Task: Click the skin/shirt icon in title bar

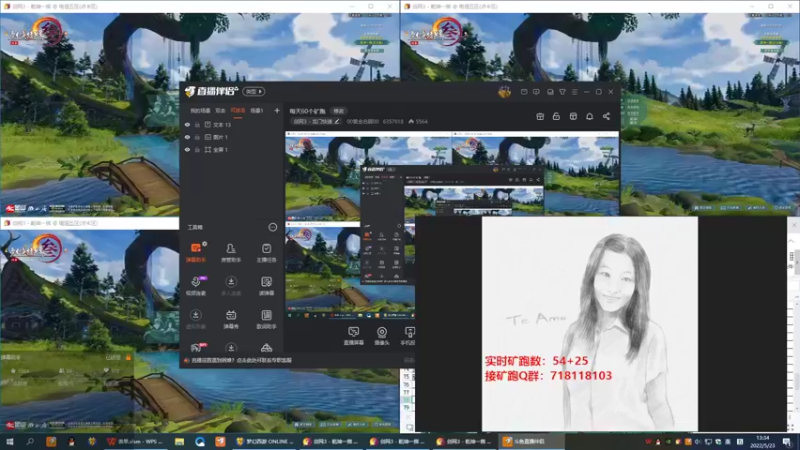Action: 562,92
